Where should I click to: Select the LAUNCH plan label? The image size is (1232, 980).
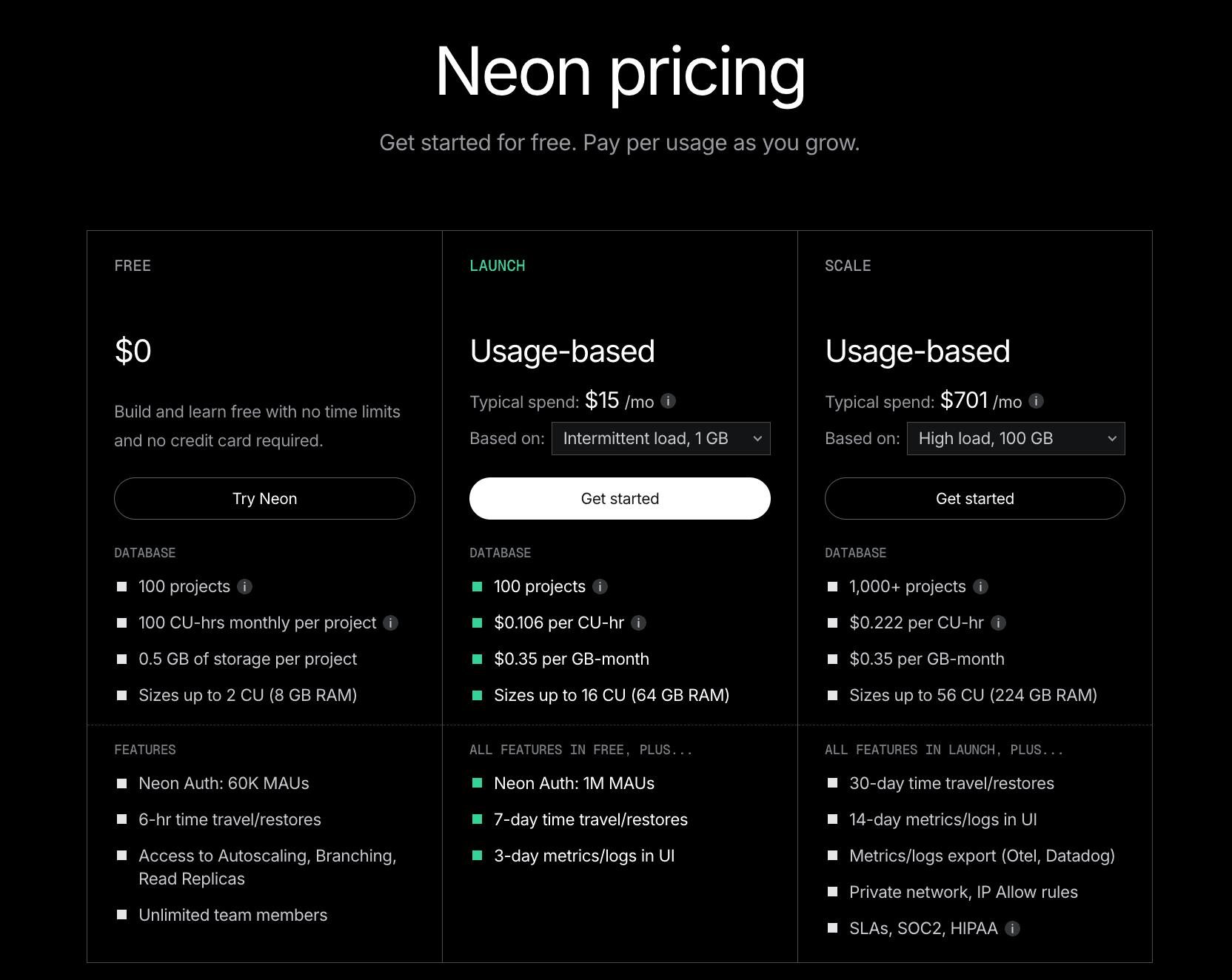point(498,265)
